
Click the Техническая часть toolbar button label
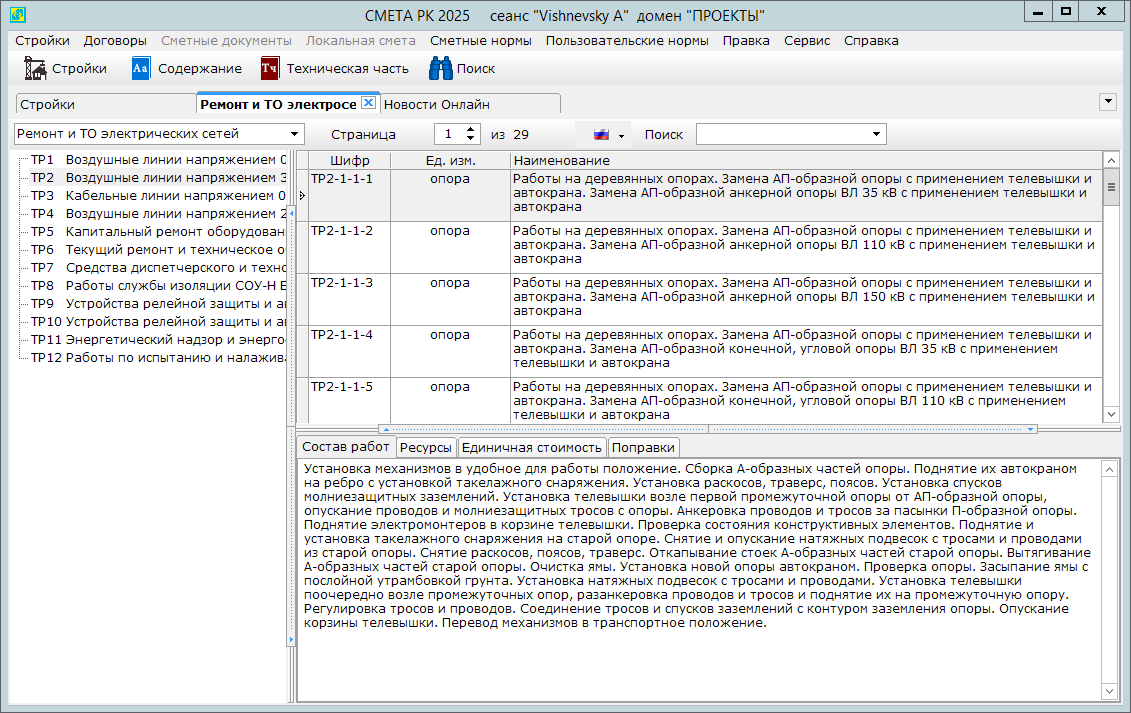[348, 69]
